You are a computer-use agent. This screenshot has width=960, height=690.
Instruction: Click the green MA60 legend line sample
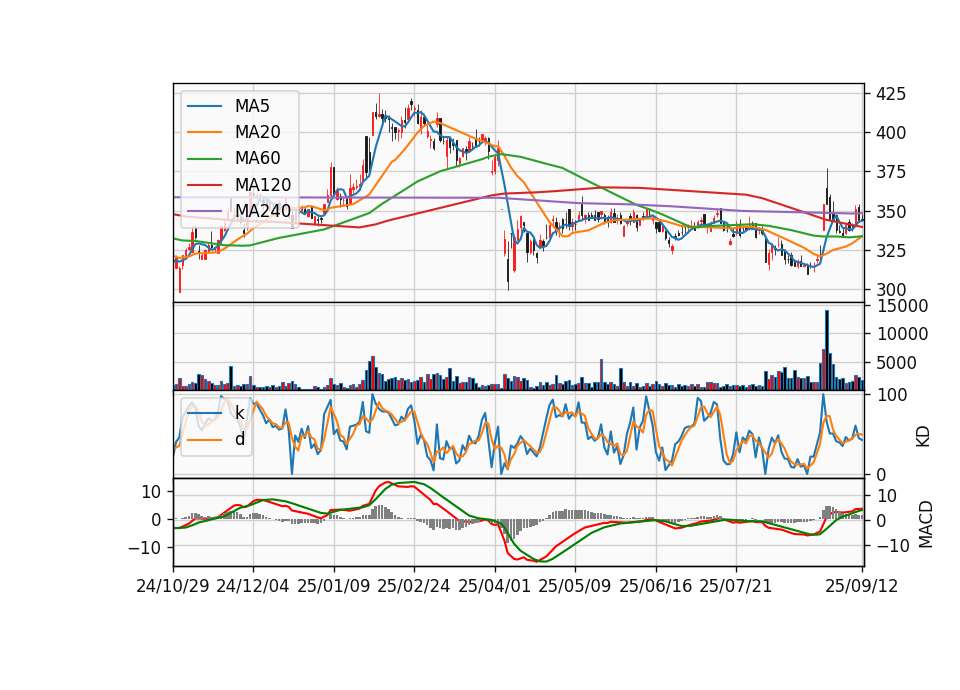(204, 159)
